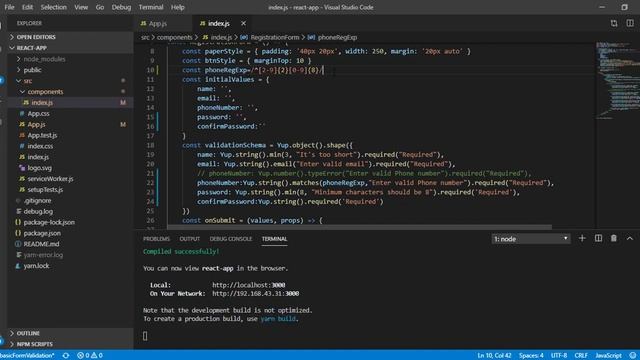The image size is (640, 360).
Task: Open the Selection menu
Action: tap(53, 7)
